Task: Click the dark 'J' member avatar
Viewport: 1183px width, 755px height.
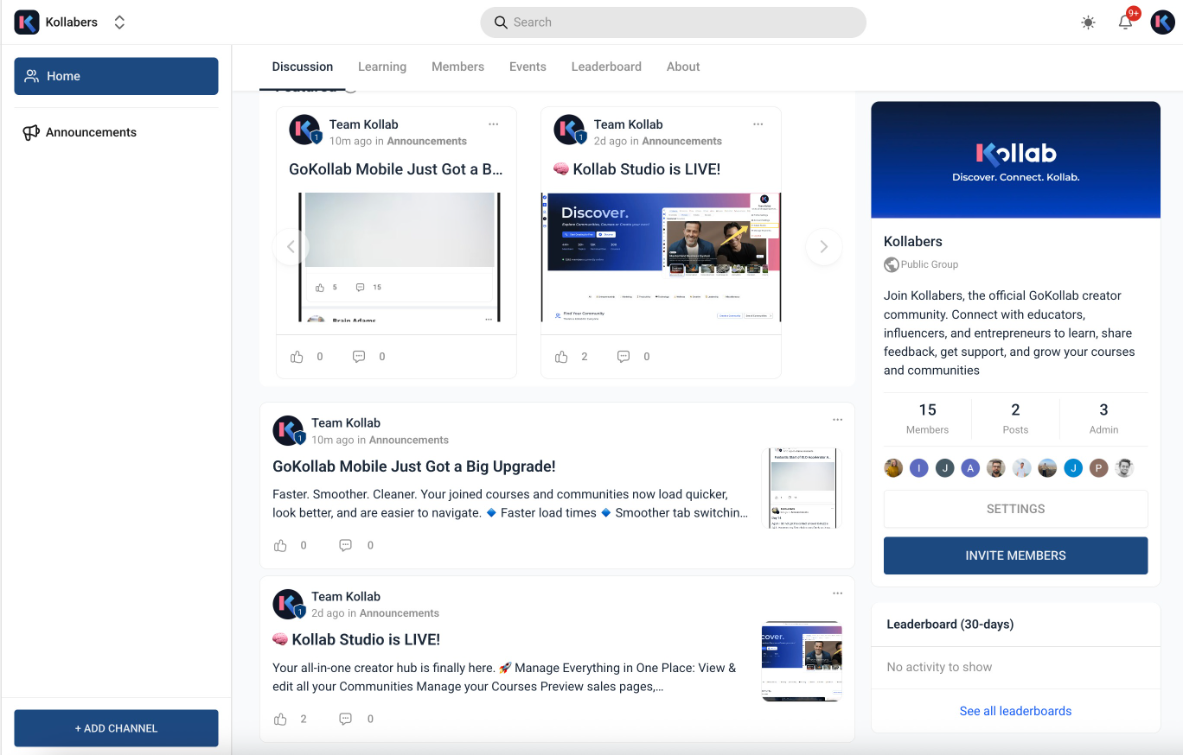Action: click(x=945, y=468)
